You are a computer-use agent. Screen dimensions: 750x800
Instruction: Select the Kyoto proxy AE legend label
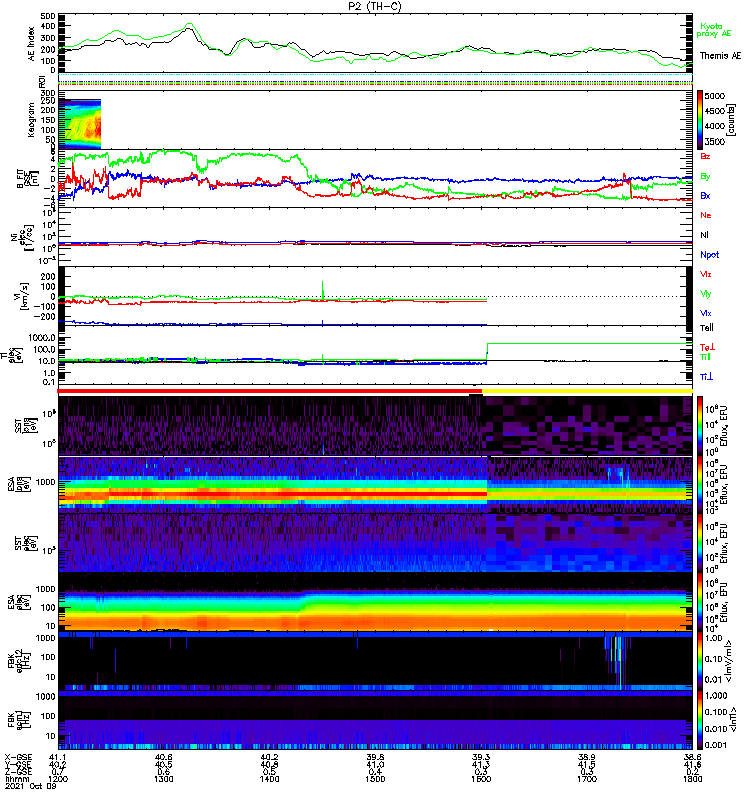click(714, 30)
